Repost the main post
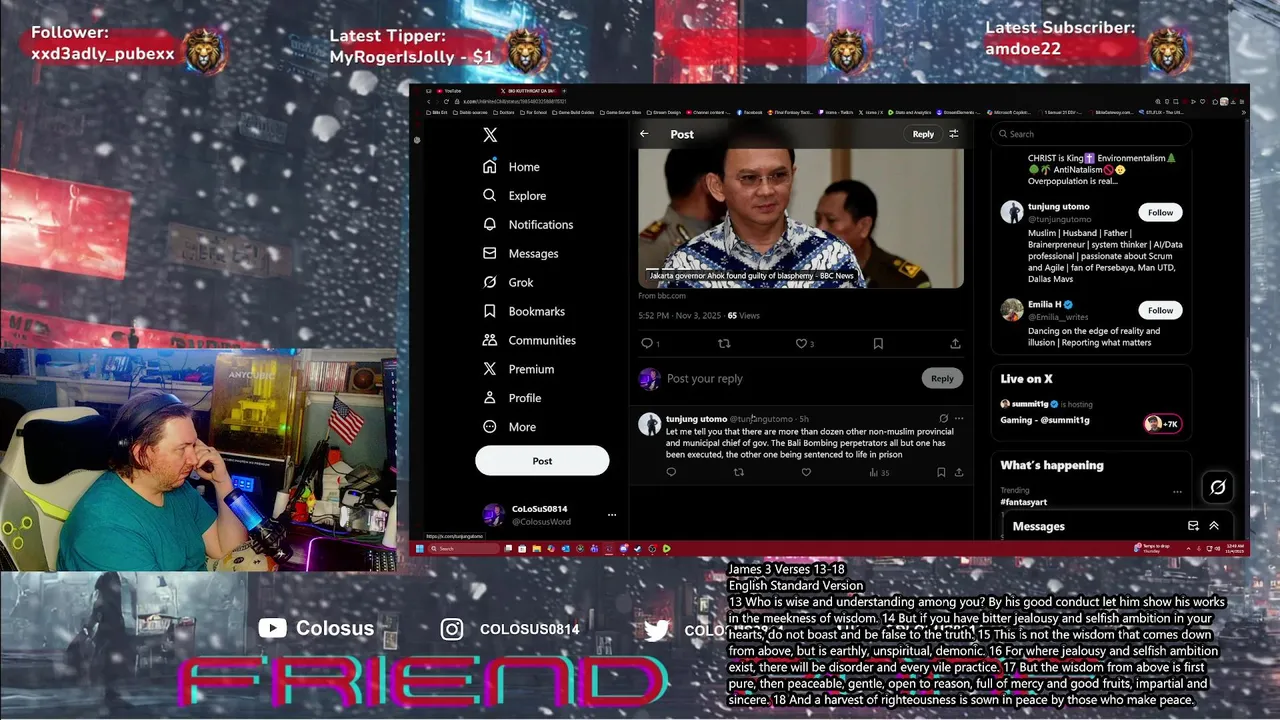 [725, 344]
